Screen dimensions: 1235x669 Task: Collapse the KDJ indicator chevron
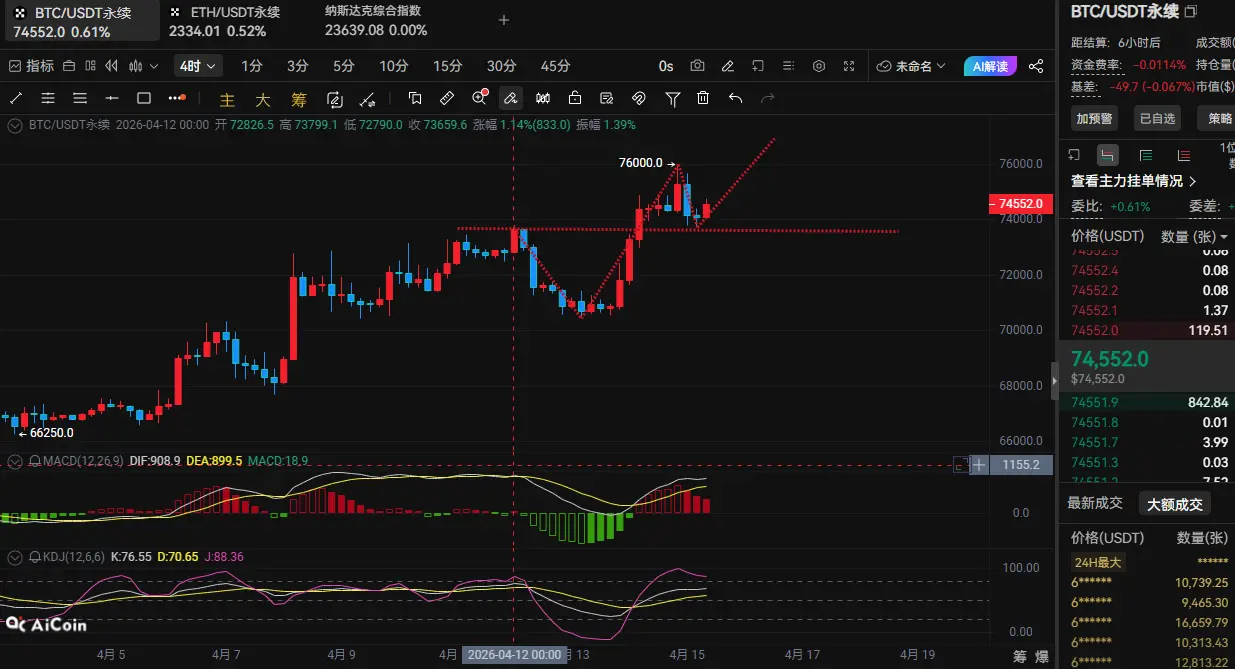[x=14, y=556]
